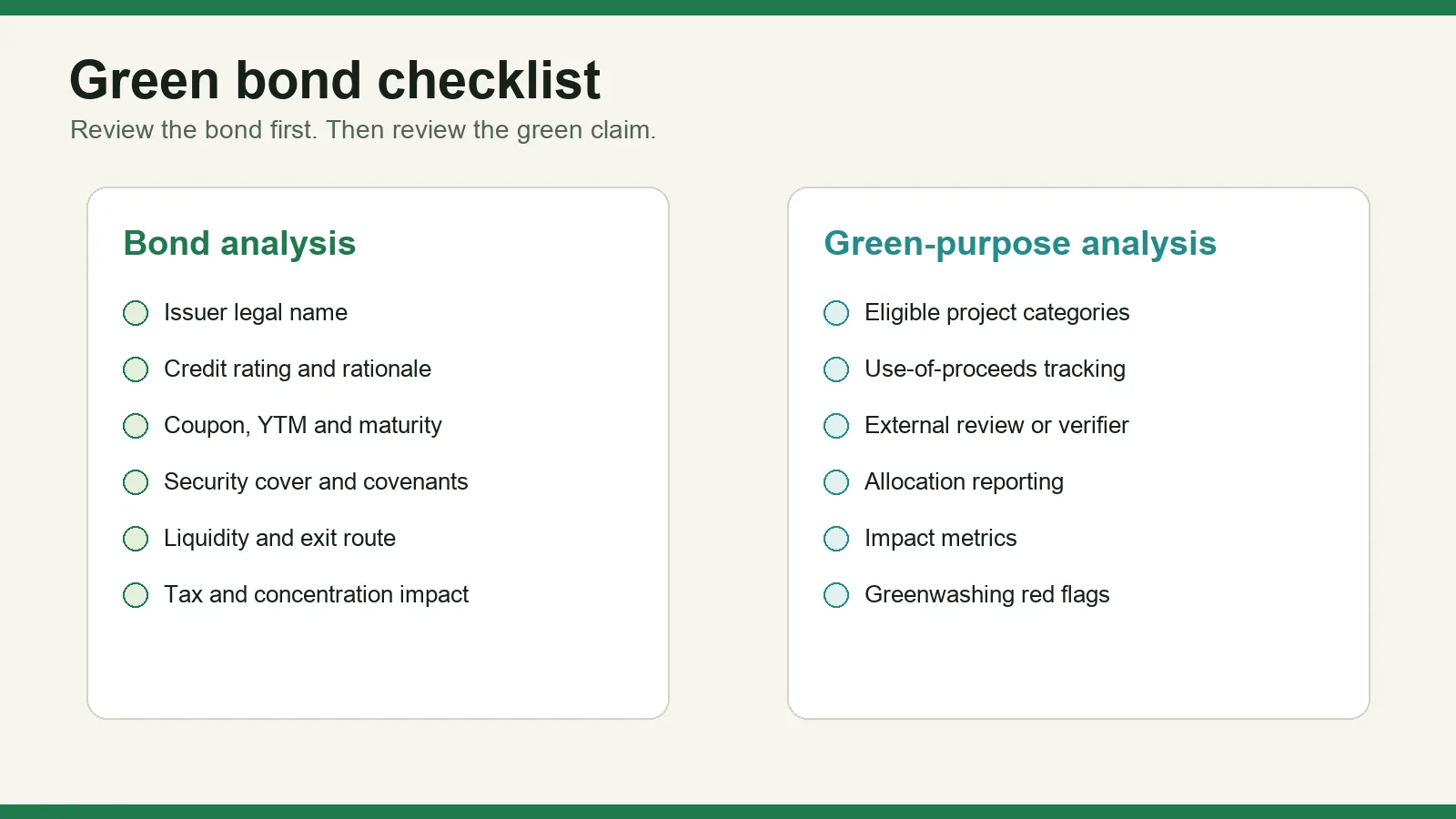This screenshot has height=819, width=1456.
Task: Tick the External review or verifier circle
Action: pyautogui.click(x=836, y=426)
